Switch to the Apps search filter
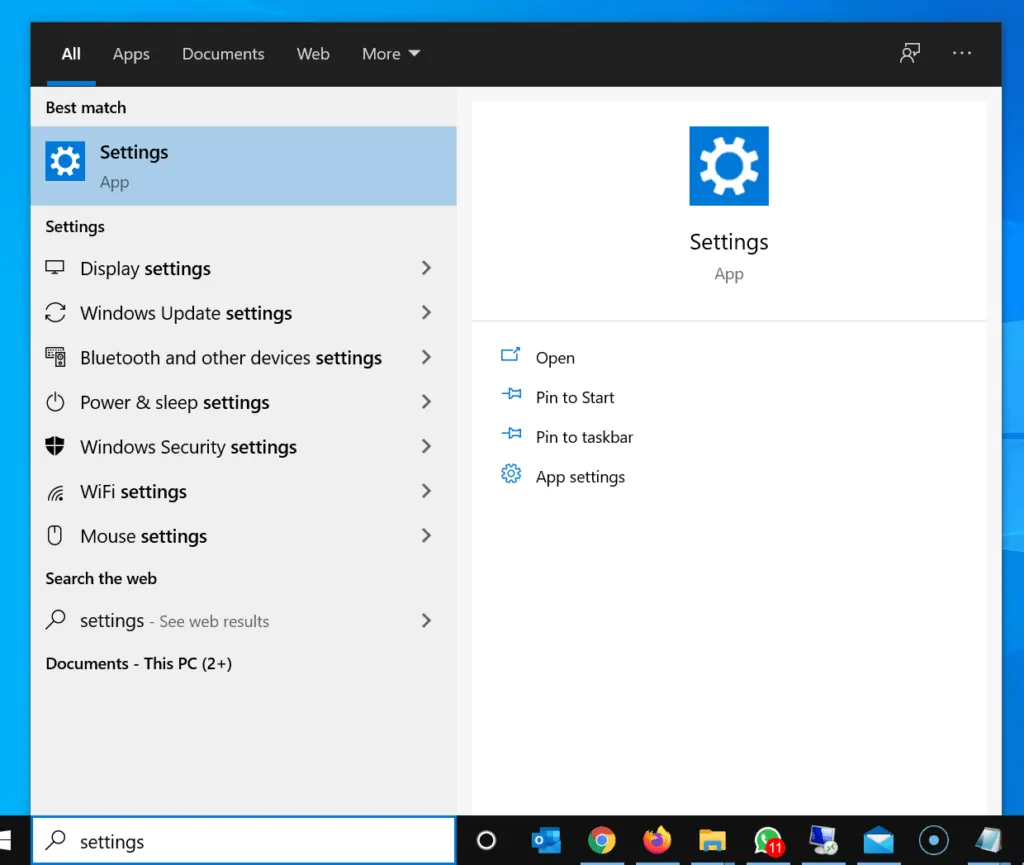 (131, 54)
